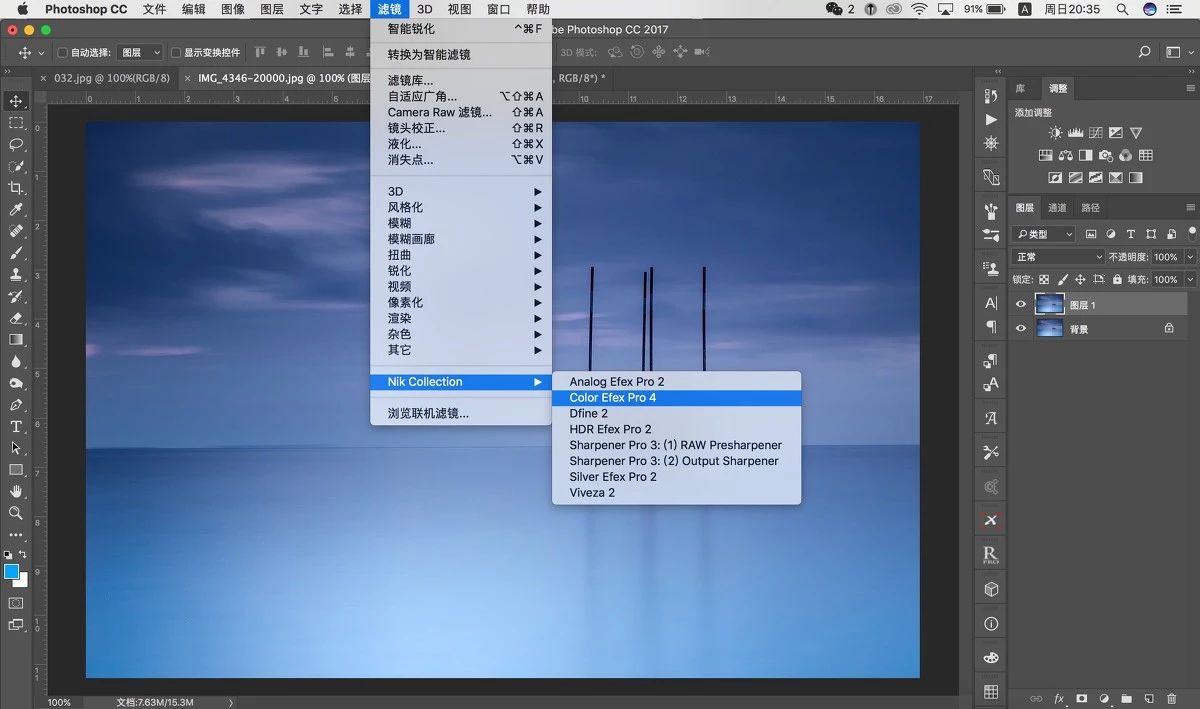Pick the Eyedropper tool
The height and width of the screenshot is (709, 1200).
tap(16, 210)
